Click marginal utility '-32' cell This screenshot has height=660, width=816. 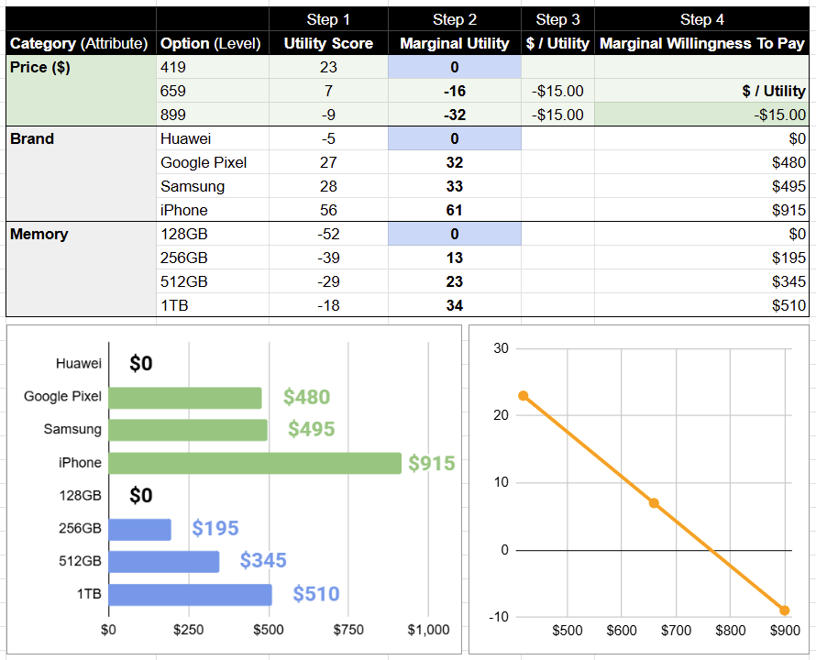[454, 115]
